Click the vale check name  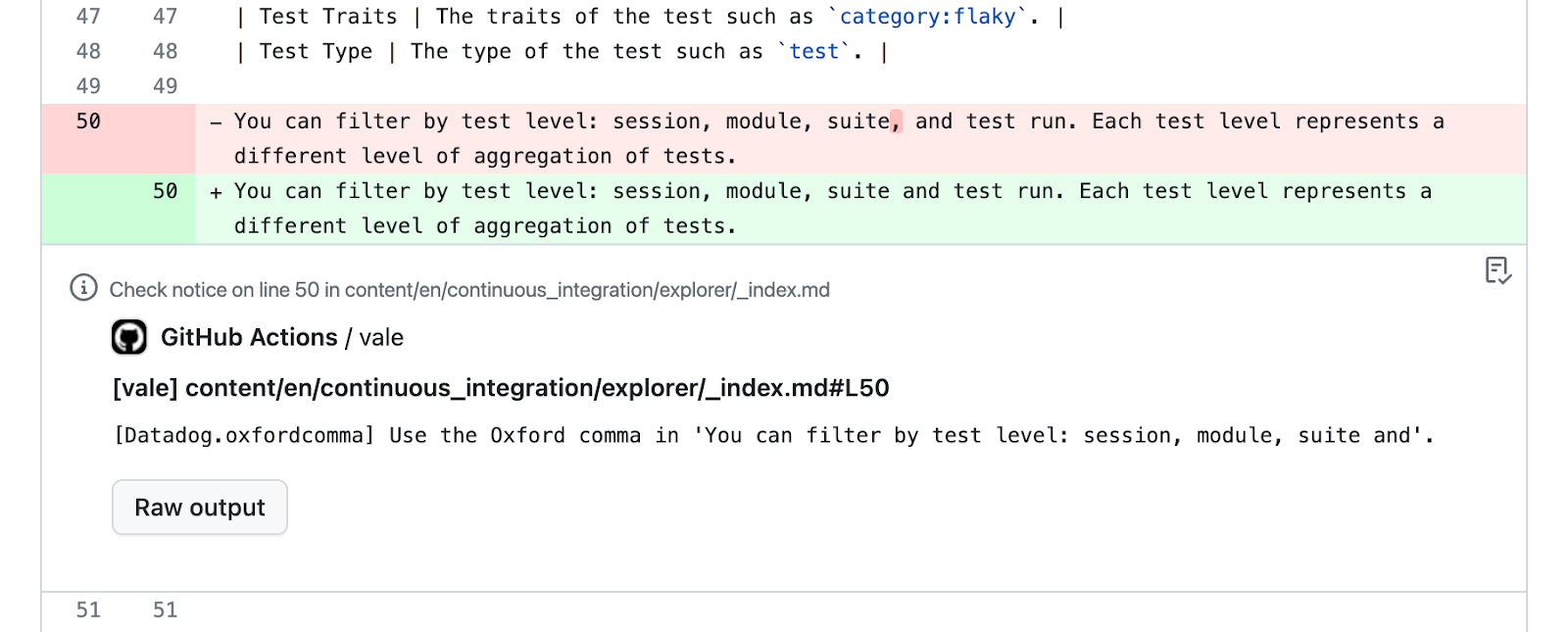point(381,337)
